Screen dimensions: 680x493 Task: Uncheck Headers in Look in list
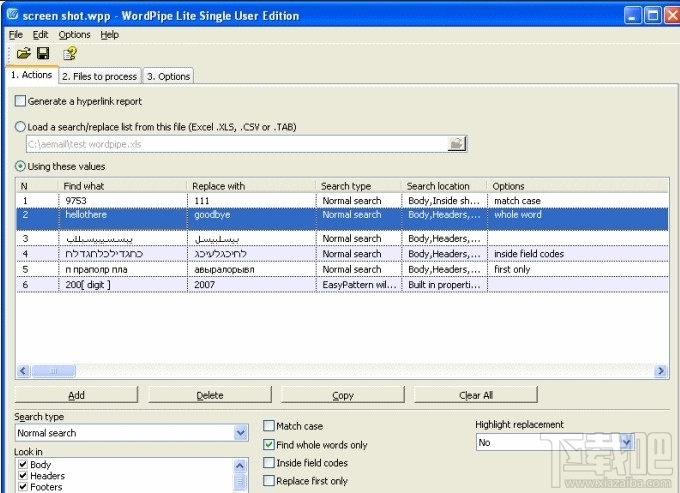click(23, 476)
